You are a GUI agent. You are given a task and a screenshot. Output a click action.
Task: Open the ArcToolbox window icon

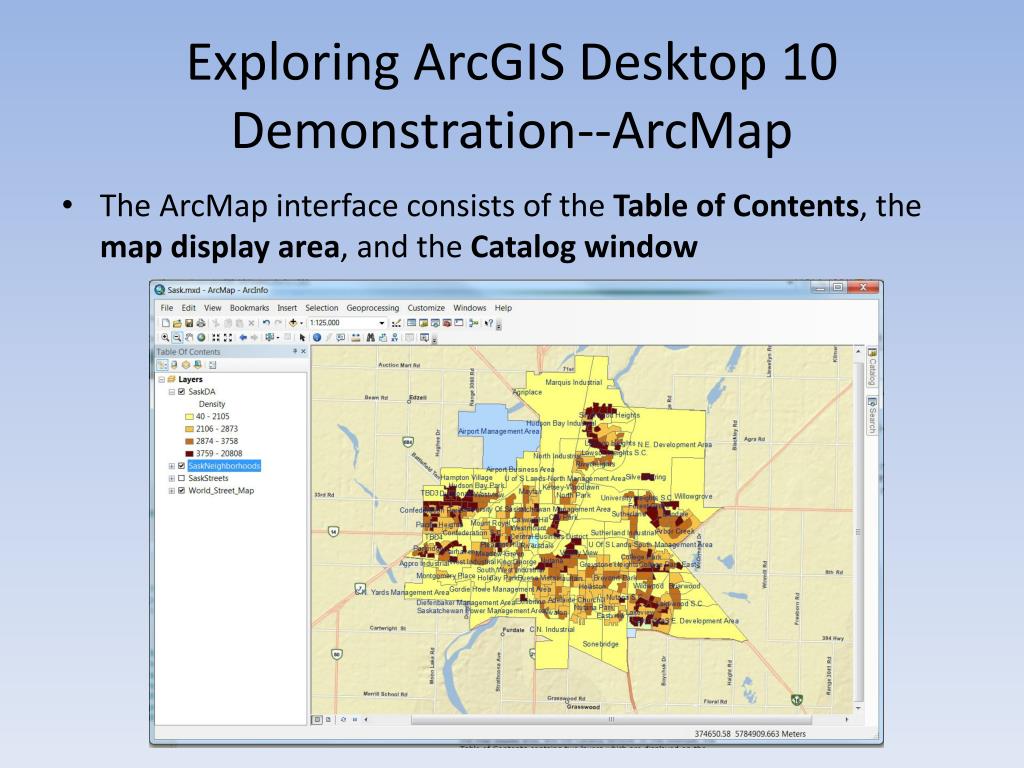pos(447,323)
